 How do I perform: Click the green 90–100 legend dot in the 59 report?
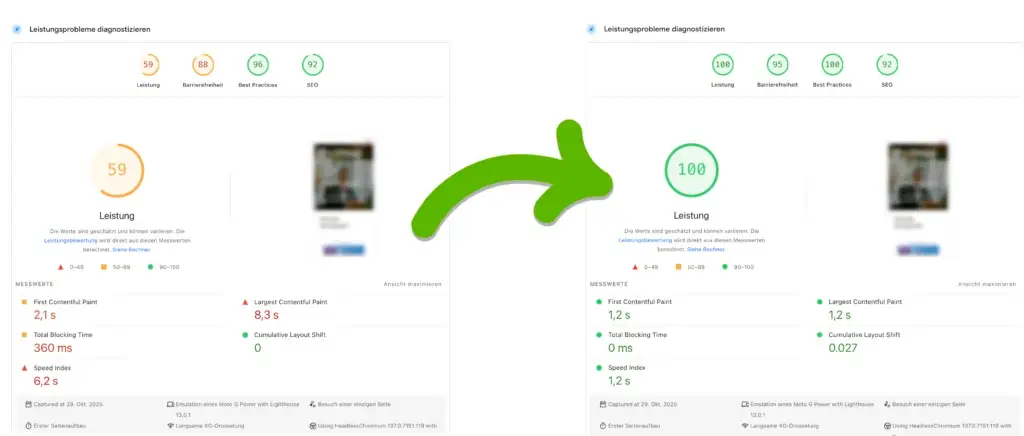coord(151,267)
